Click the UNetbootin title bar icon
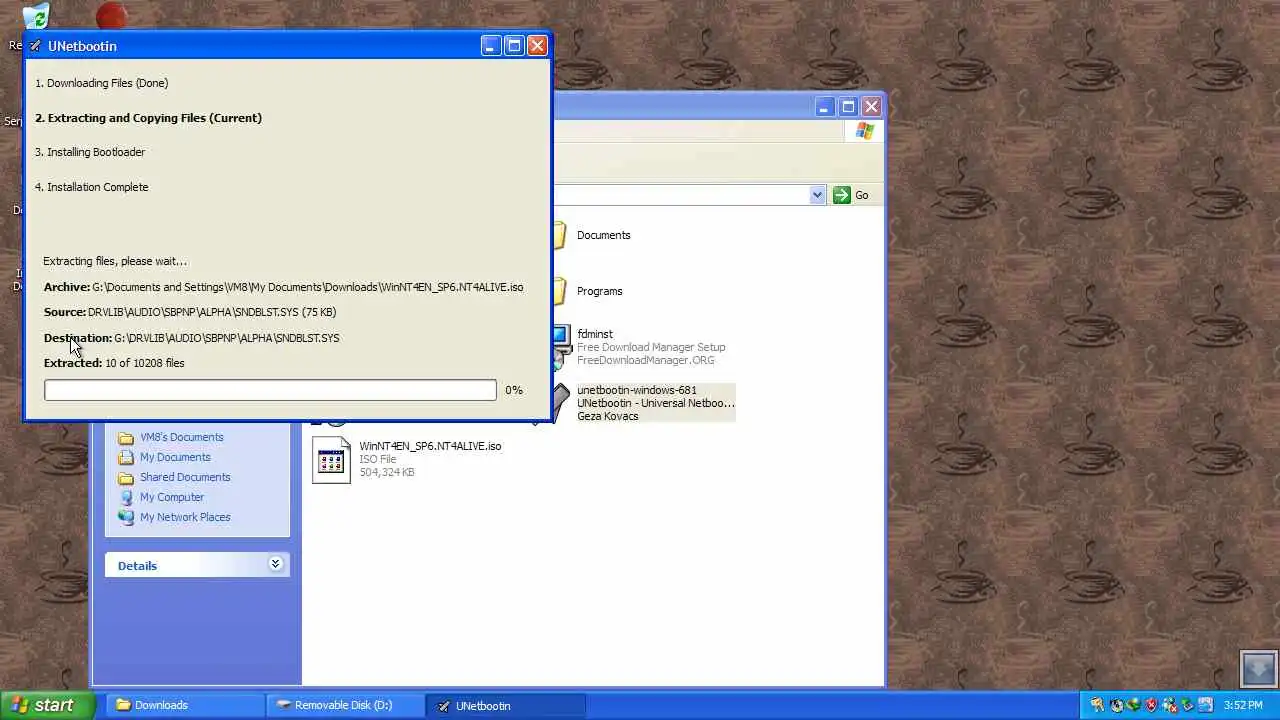1280x720 pixels. coord(35,46)
